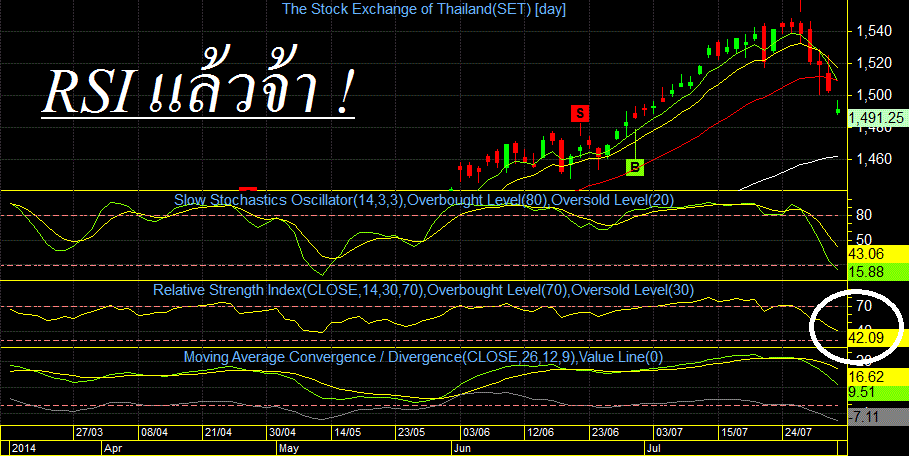Click the 30/04 date on time axis
909x456 pixels.
click(x=282, y=432)
